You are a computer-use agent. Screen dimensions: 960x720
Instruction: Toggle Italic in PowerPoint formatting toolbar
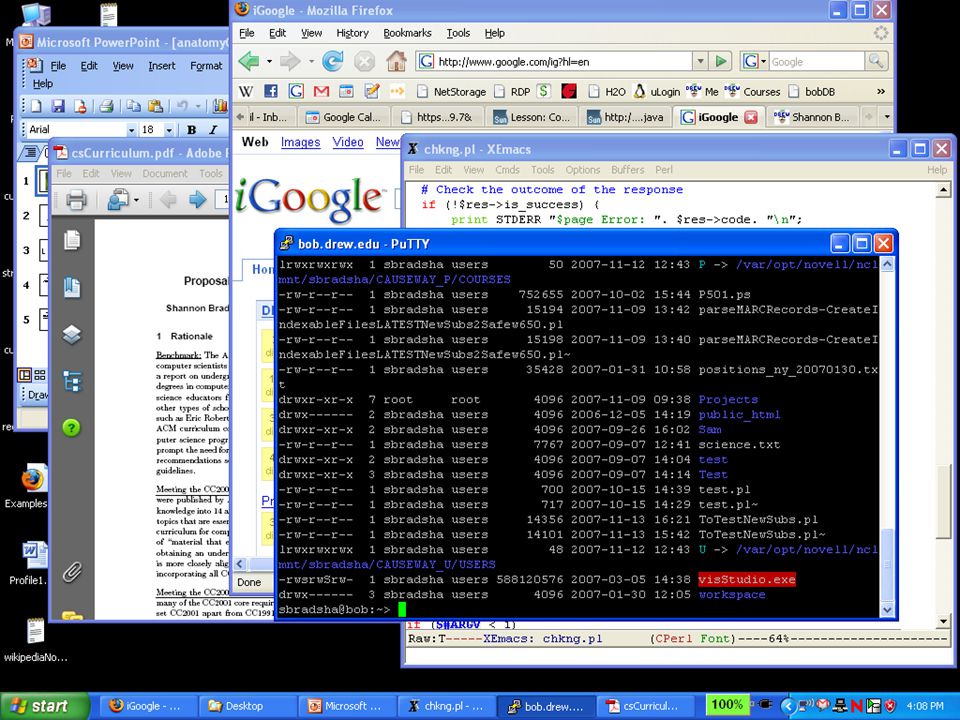coord(212,130)
